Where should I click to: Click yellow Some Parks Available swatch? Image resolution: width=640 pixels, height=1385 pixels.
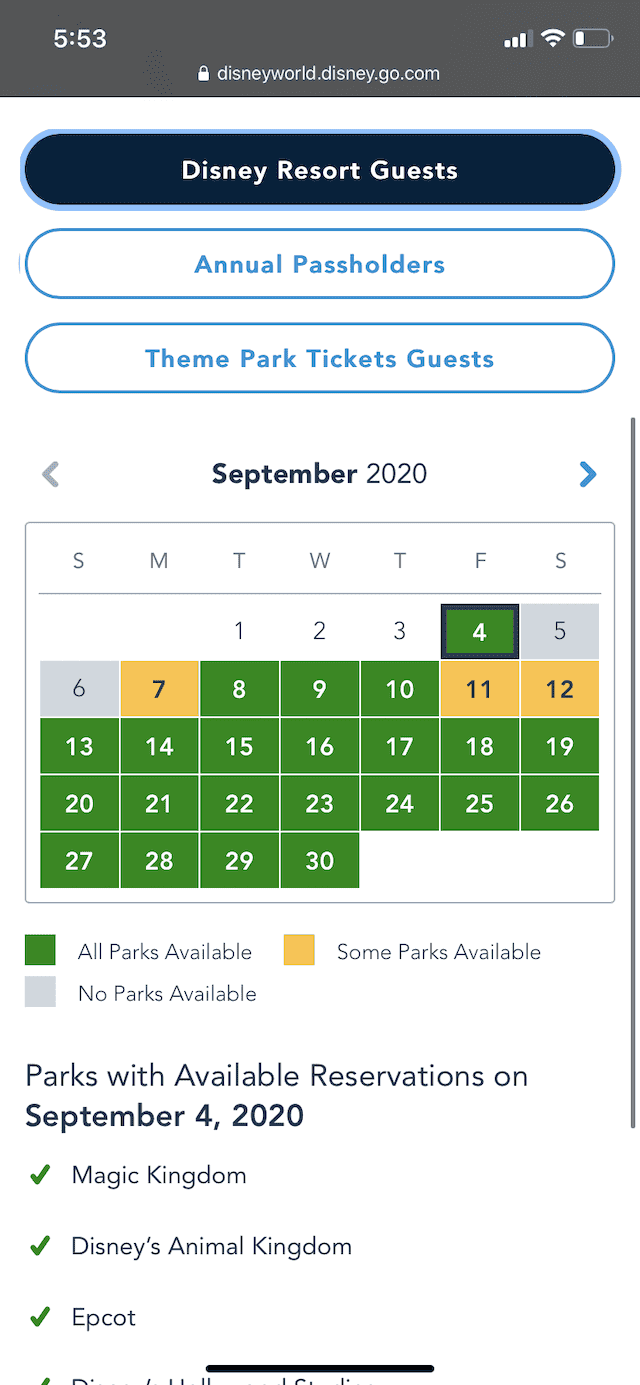point(299,950)
